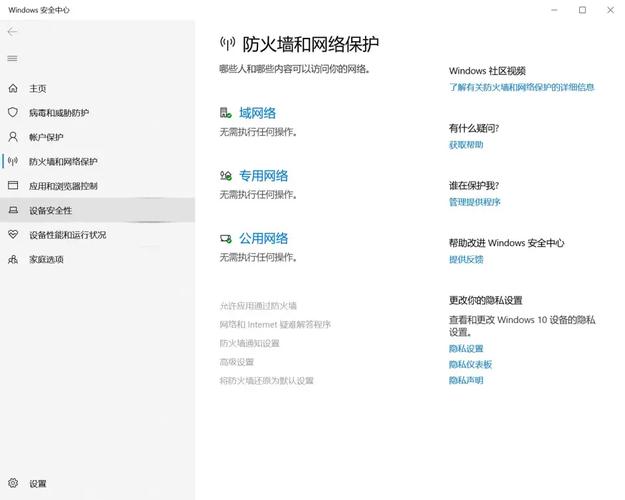Open the 专用网络 link

coord(263,176)
